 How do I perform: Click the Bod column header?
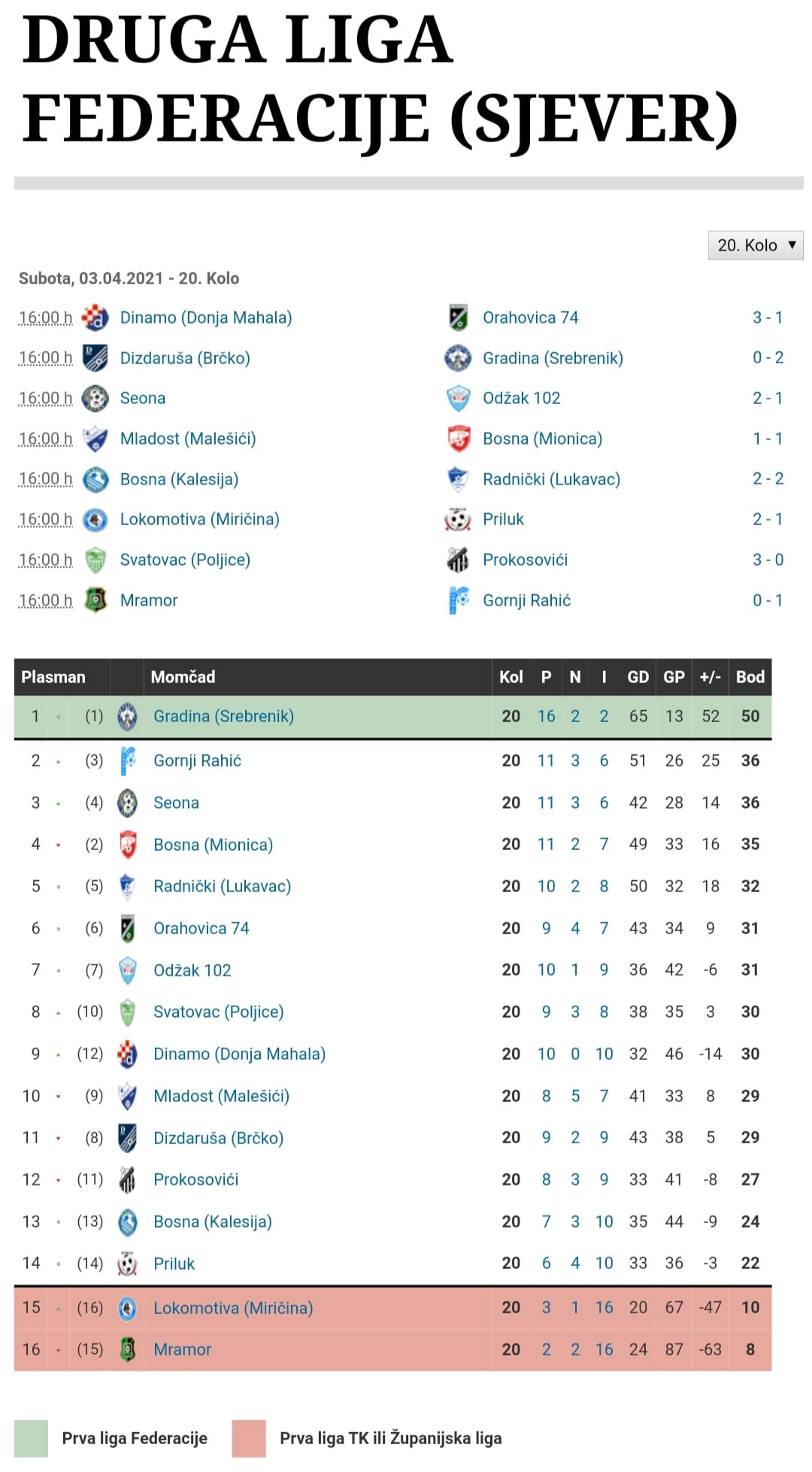tap(750, 677)
